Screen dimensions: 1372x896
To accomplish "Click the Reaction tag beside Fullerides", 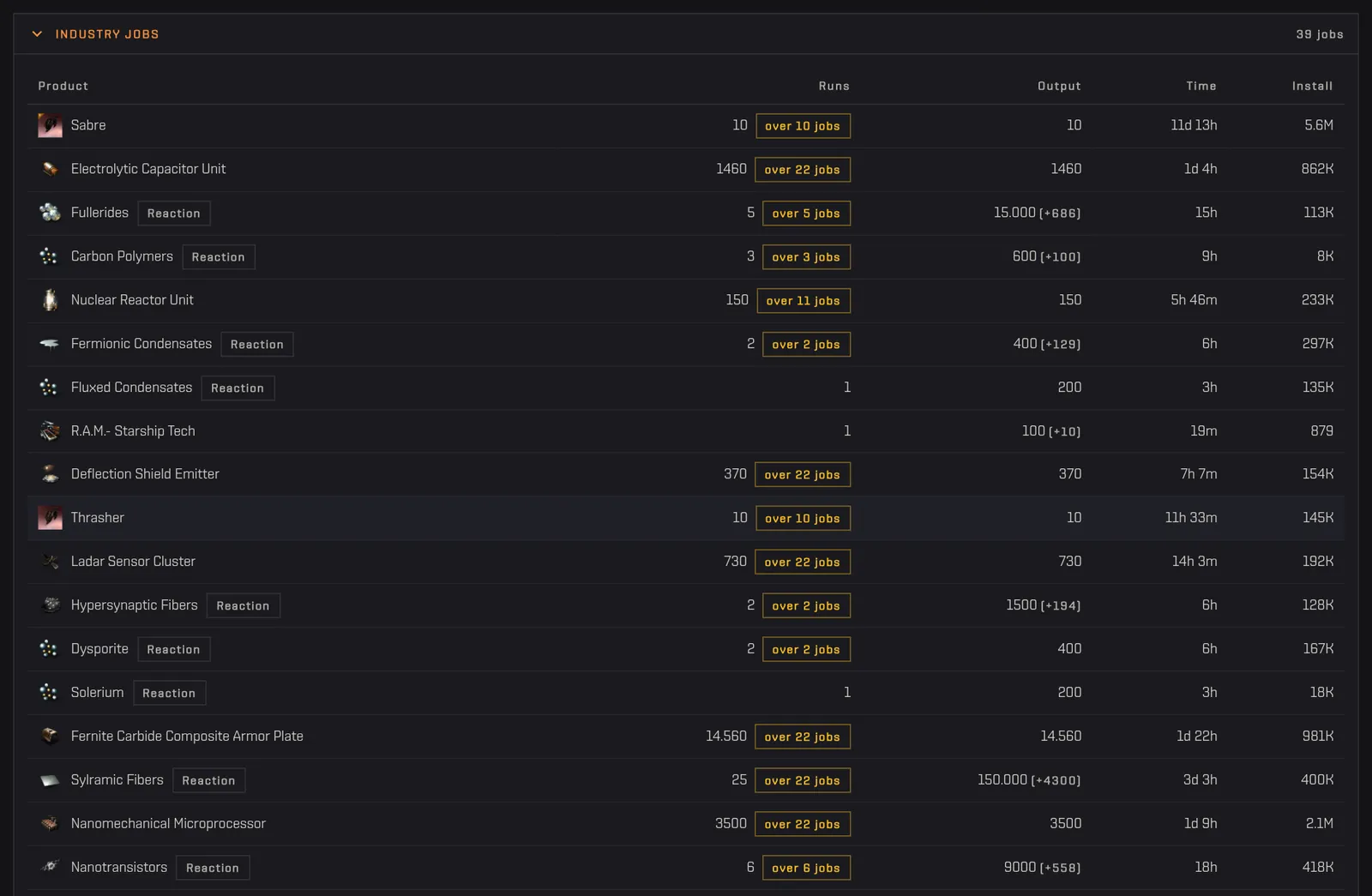I will pos(174,213).
